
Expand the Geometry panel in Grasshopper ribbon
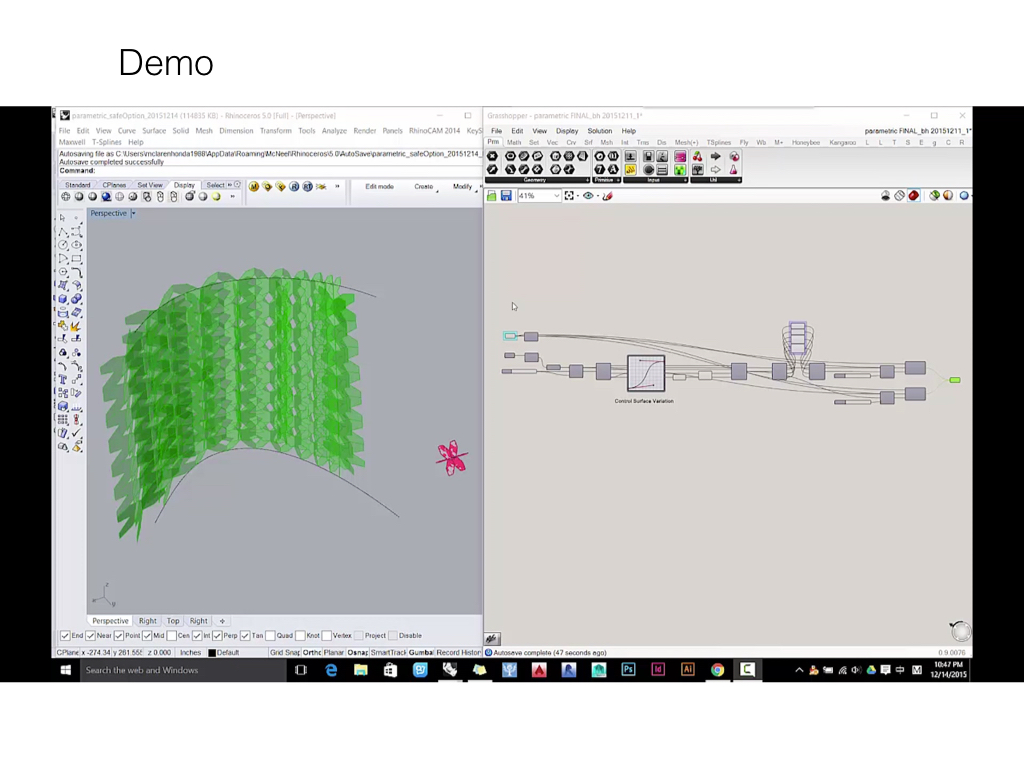[587, 180]
